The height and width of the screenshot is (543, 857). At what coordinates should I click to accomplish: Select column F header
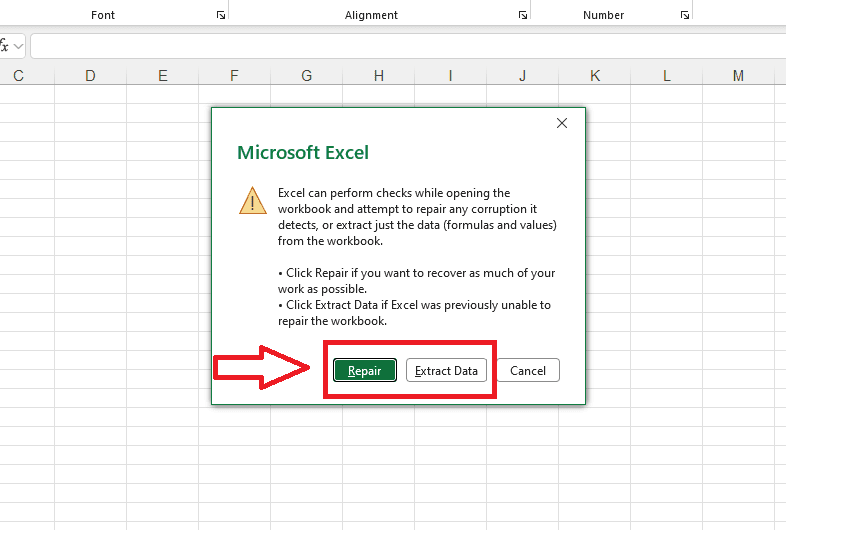[x=234, y=75]
